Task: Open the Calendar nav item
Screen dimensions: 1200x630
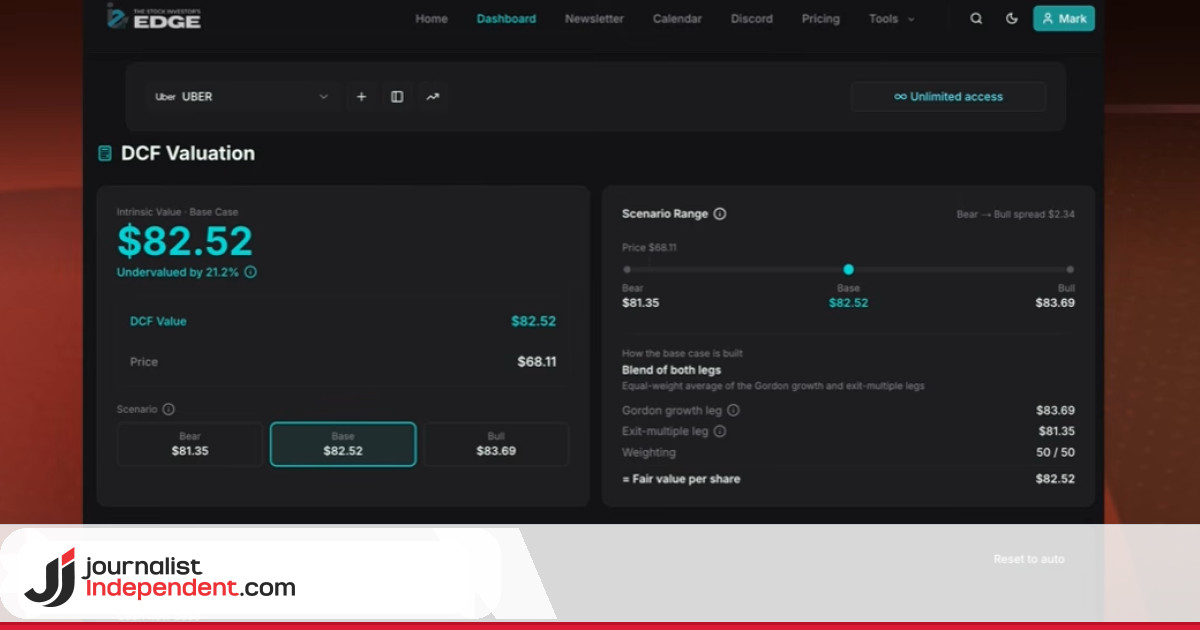Action: (x=677, y=19)
